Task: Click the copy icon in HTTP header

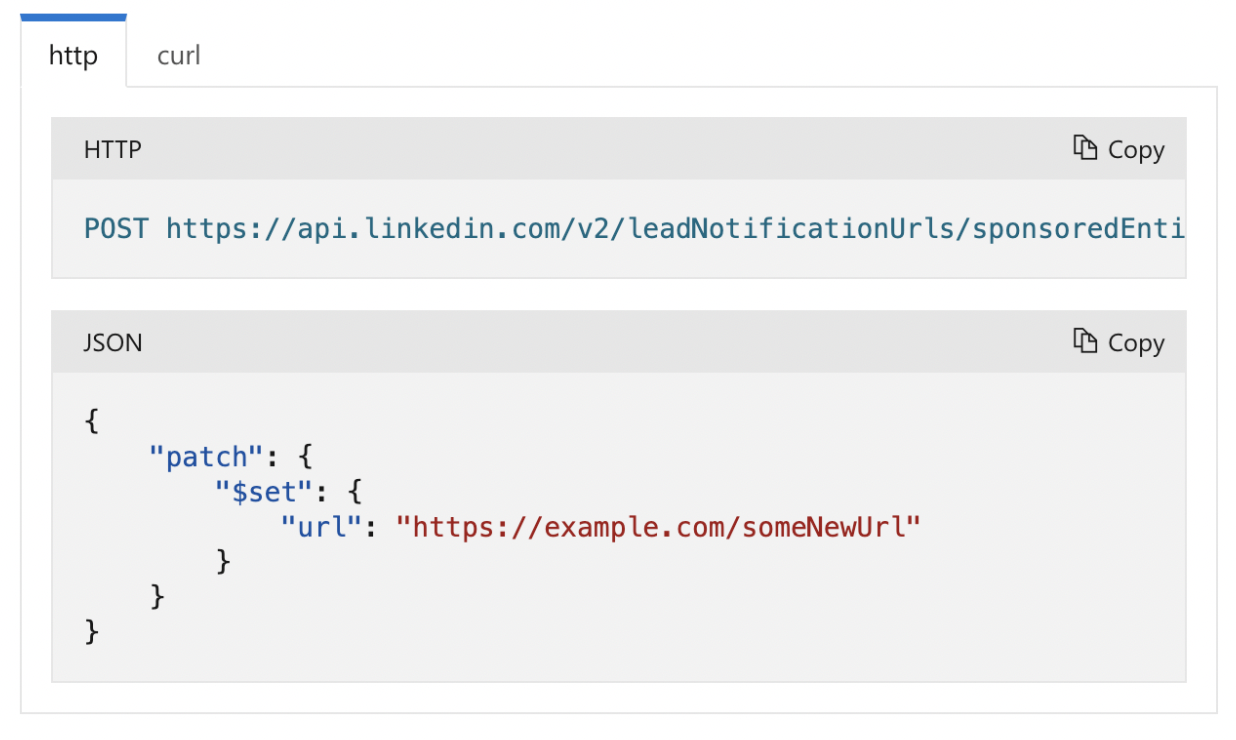Action: pos(1085,148)
